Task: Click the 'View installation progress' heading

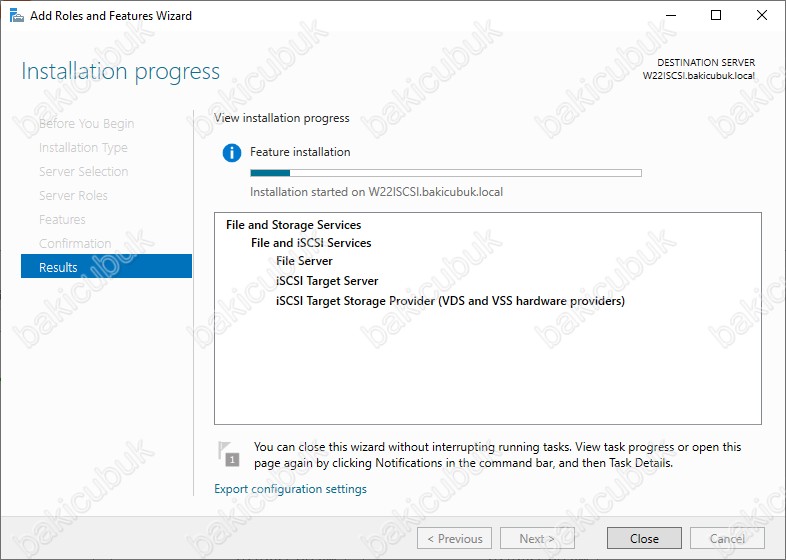Action: point(282,118)
